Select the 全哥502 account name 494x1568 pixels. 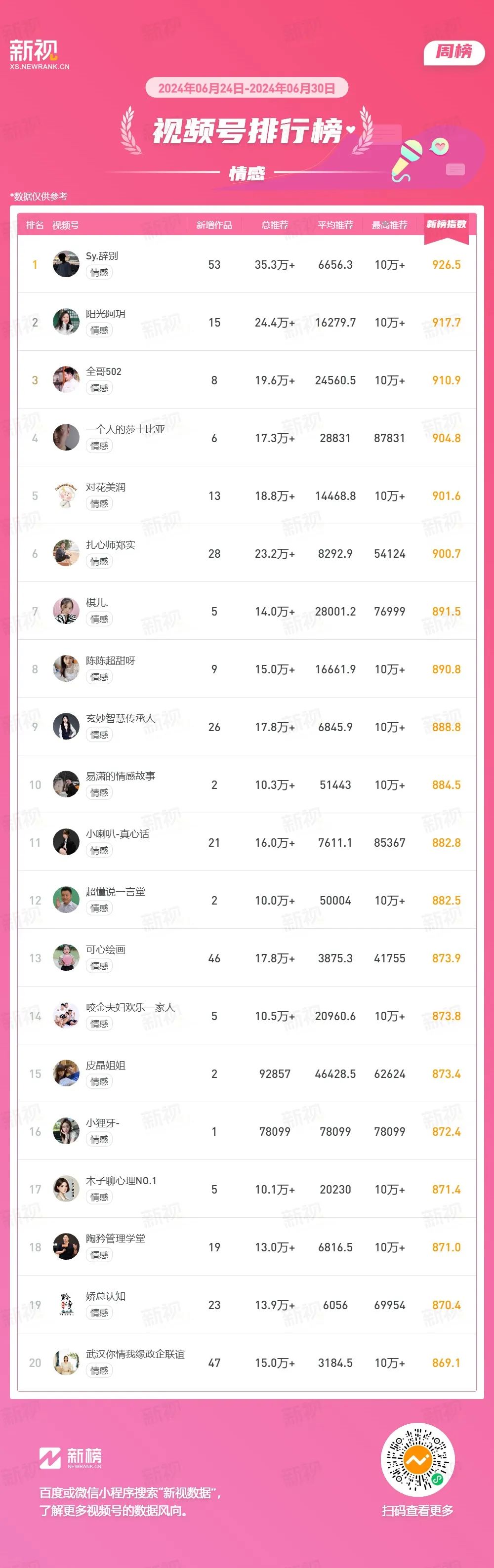click(103, 371)
